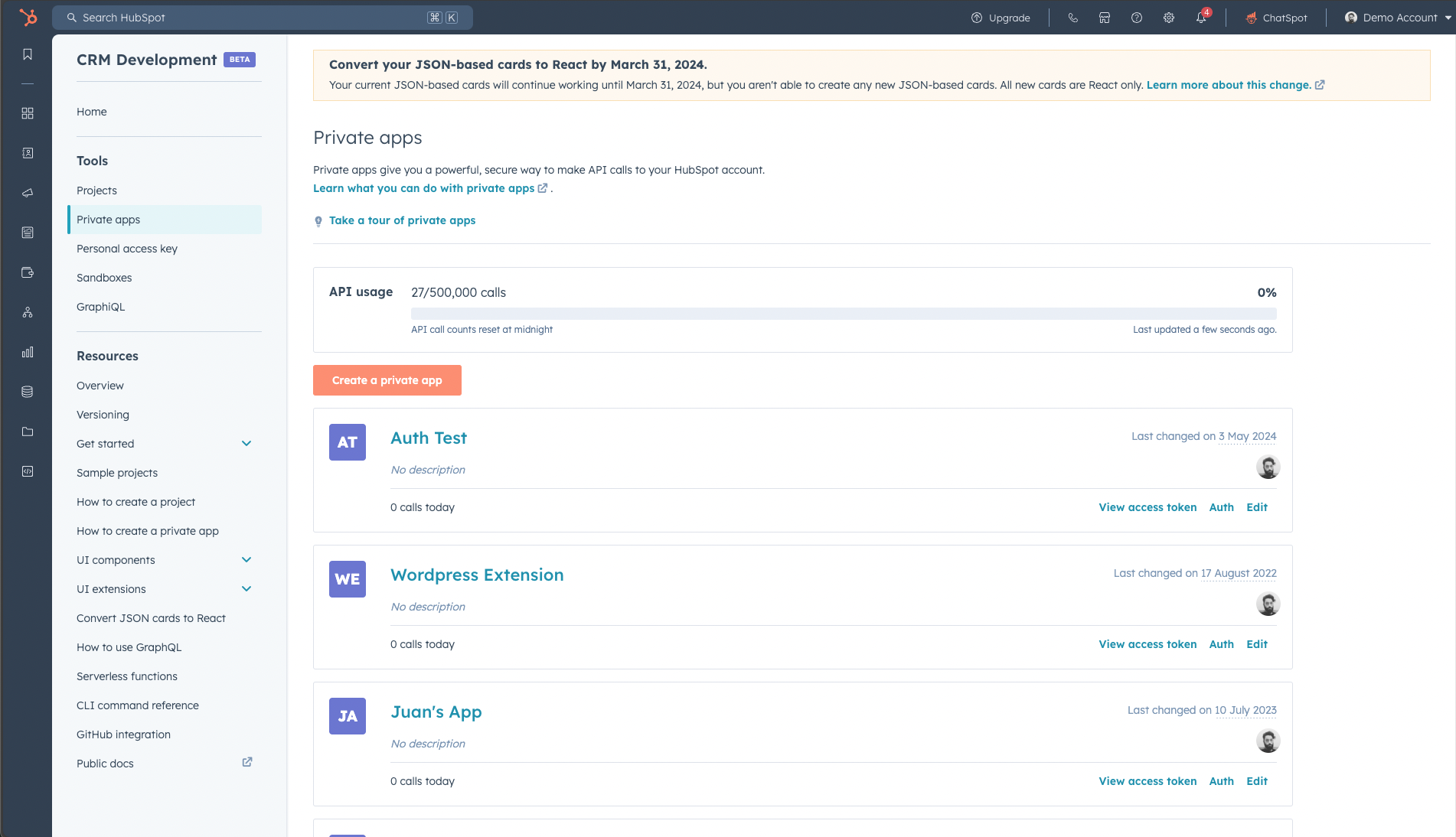Click Create a private app button
The height and width of the screenshot is (837, 1456).
click(387, 380)
